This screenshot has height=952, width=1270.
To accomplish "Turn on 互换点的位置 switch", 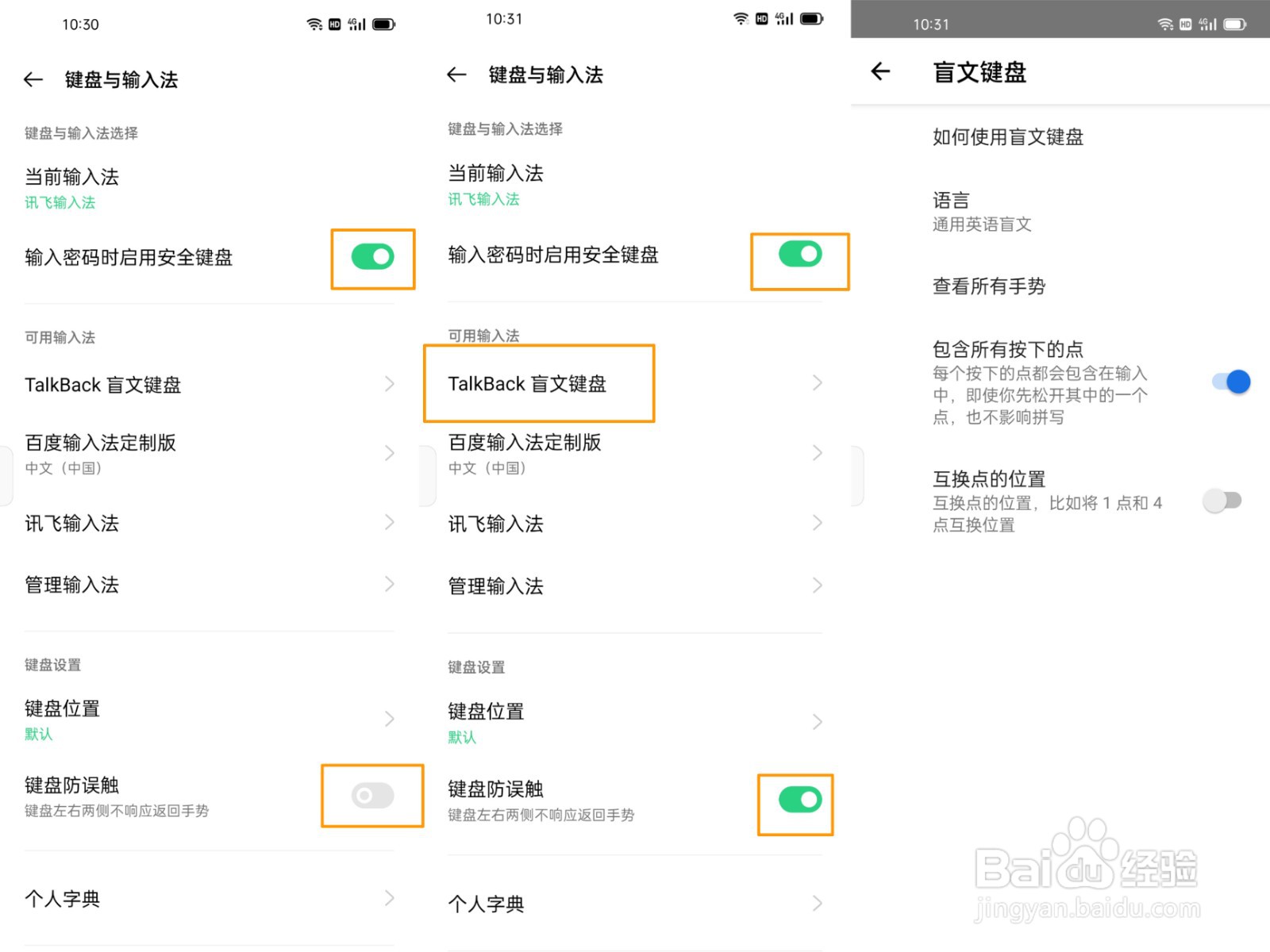I will click(x=1222, y=501).
